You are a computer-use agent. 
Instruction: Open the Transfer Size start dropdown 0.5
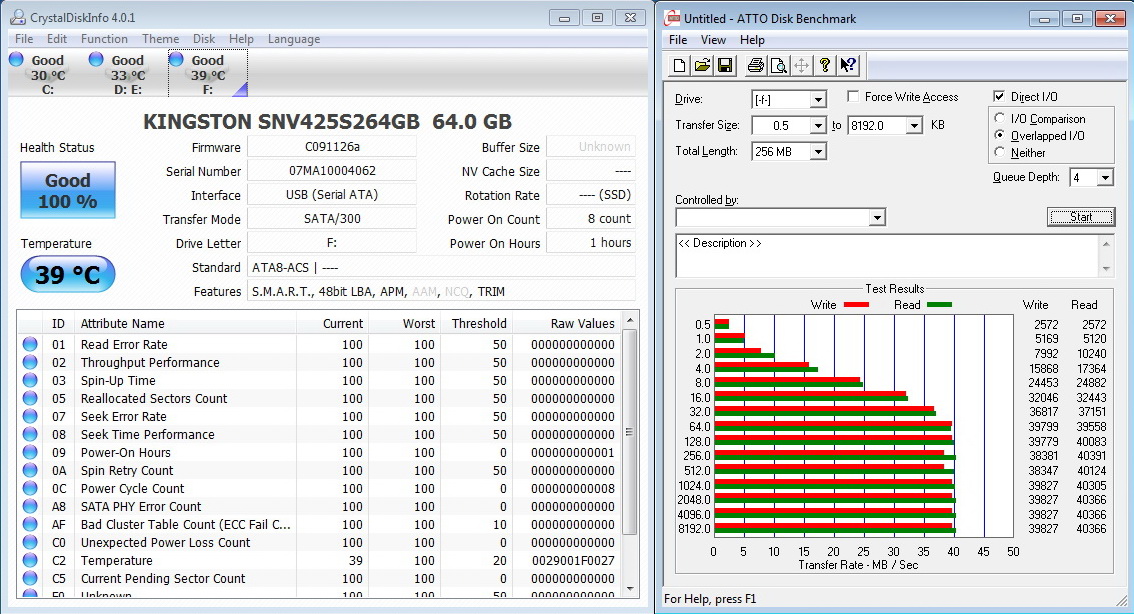click(818, 126)
